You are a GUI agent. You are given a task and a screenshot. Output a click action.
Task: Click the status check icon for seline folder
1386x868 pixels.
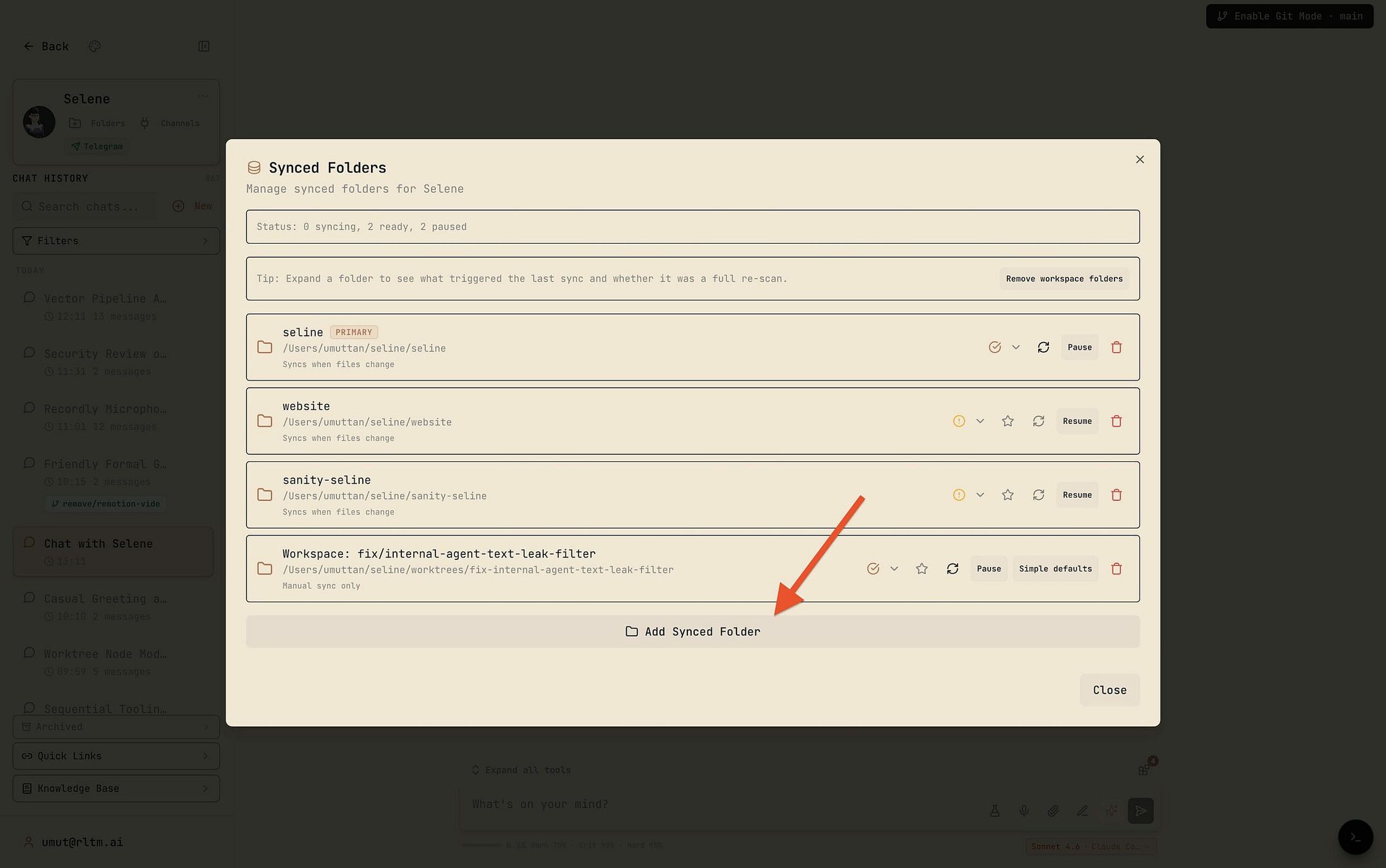tap(995, 347)
